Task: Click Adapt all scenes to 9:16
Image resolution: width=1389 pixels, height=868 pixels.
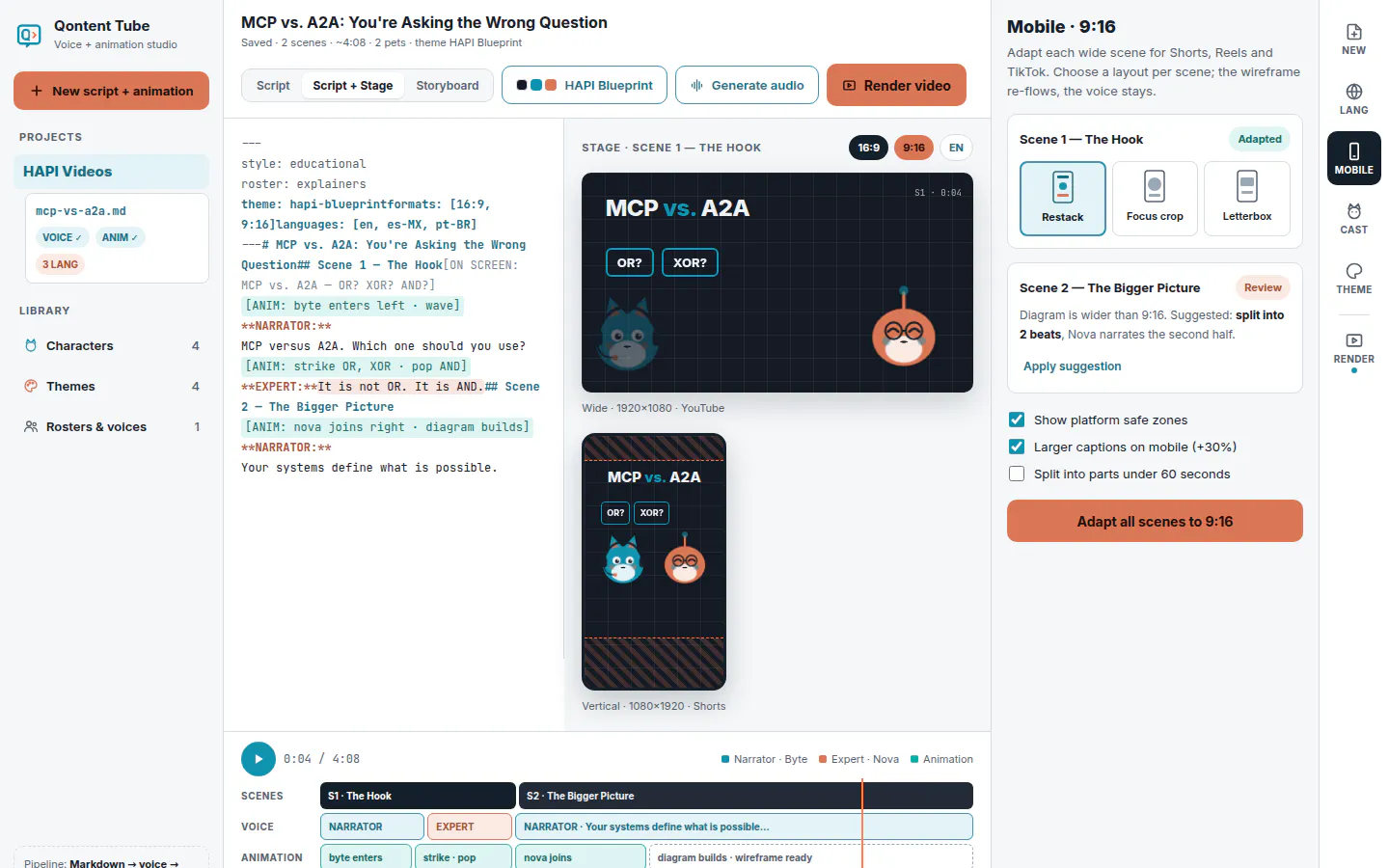Action: pos(1155,521)
